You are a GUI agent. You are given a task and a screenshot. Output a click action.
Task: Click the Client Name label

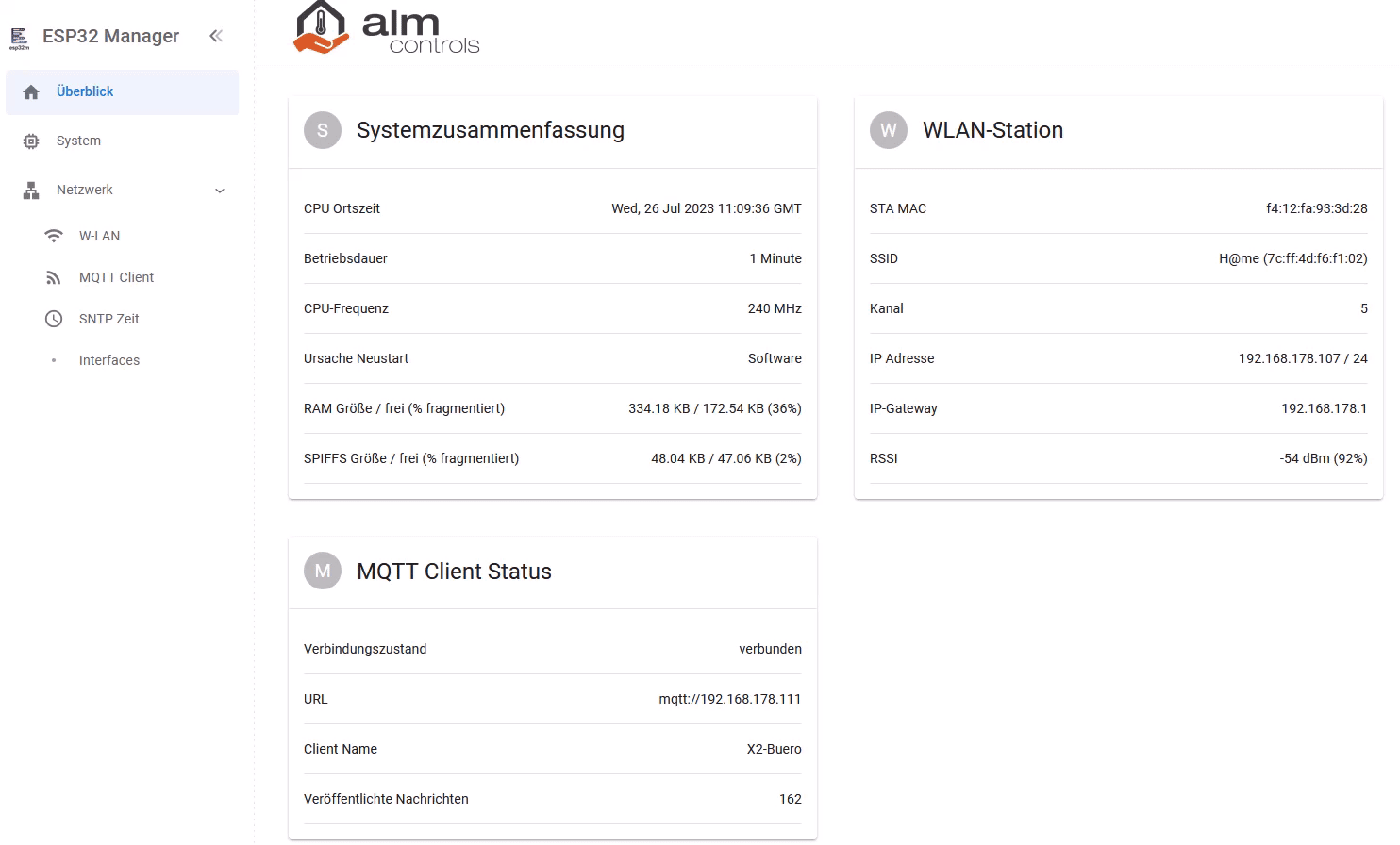point(341,749)
